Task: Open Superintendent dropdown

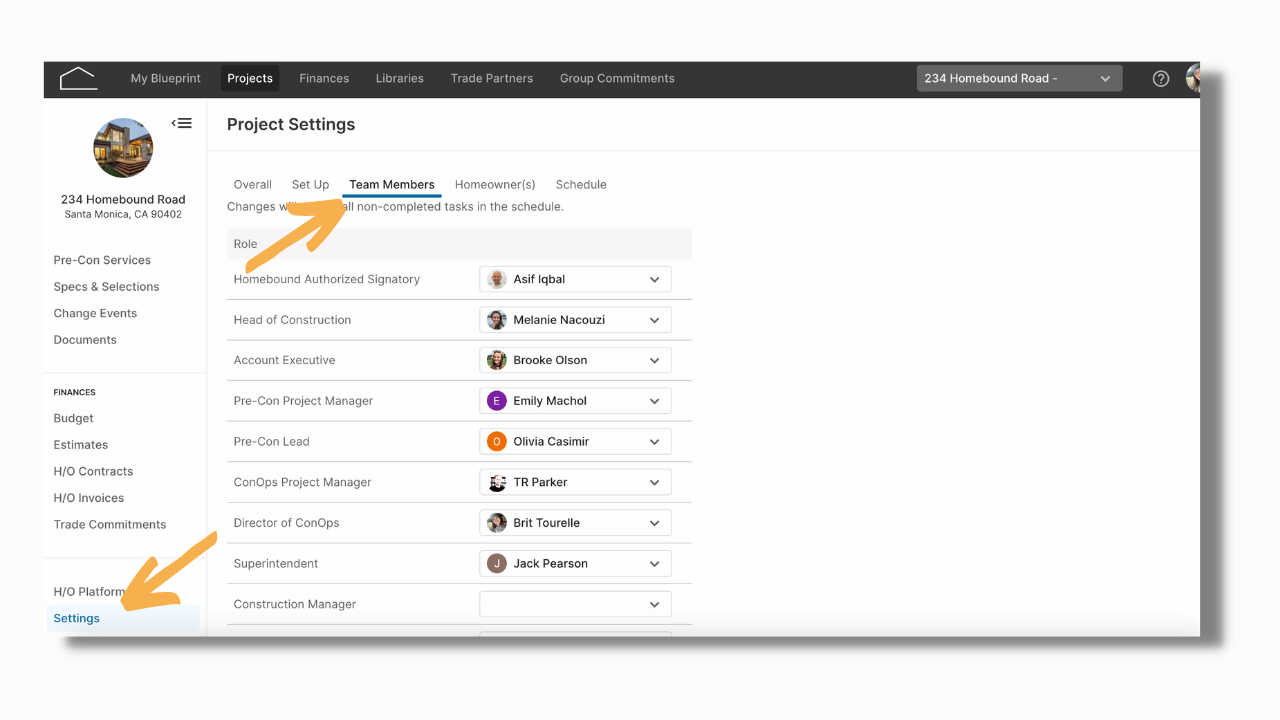Action: pyautogui.click(x=575, y=563)
